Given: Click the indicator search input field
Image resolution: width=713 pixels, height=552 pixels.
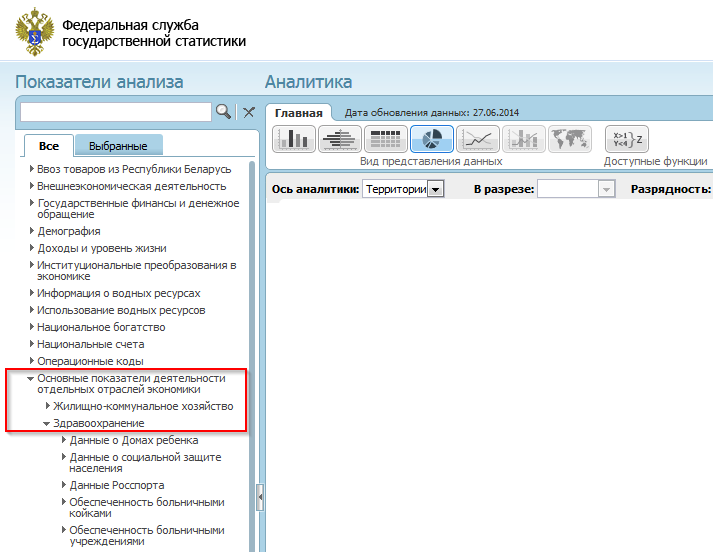Looking at the screenshot, I should (116, 112).
